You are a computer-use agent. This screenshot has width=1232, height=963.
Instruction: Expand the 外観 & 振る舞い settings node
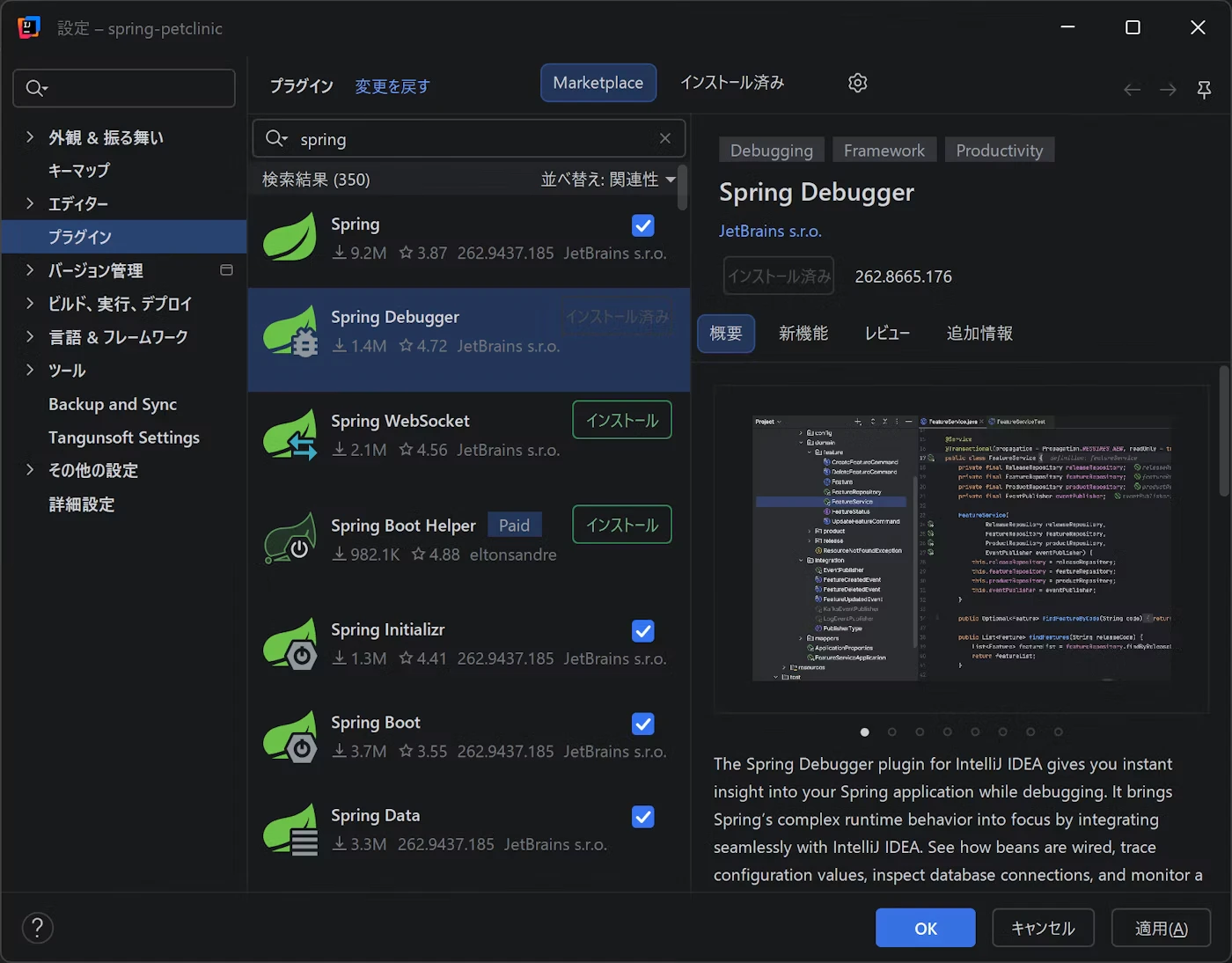(30, 137)
